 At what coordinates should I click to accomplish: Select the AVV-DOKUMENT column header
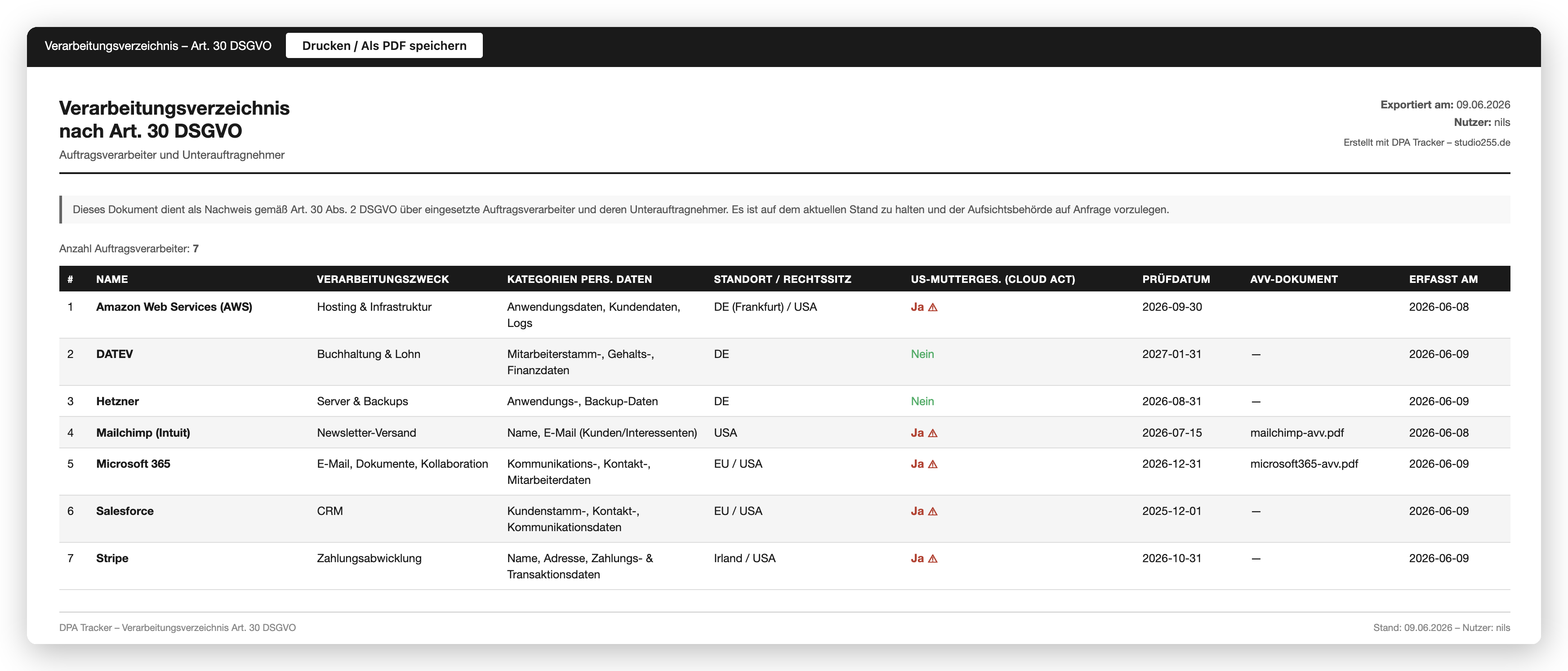tap(1293, 279)
